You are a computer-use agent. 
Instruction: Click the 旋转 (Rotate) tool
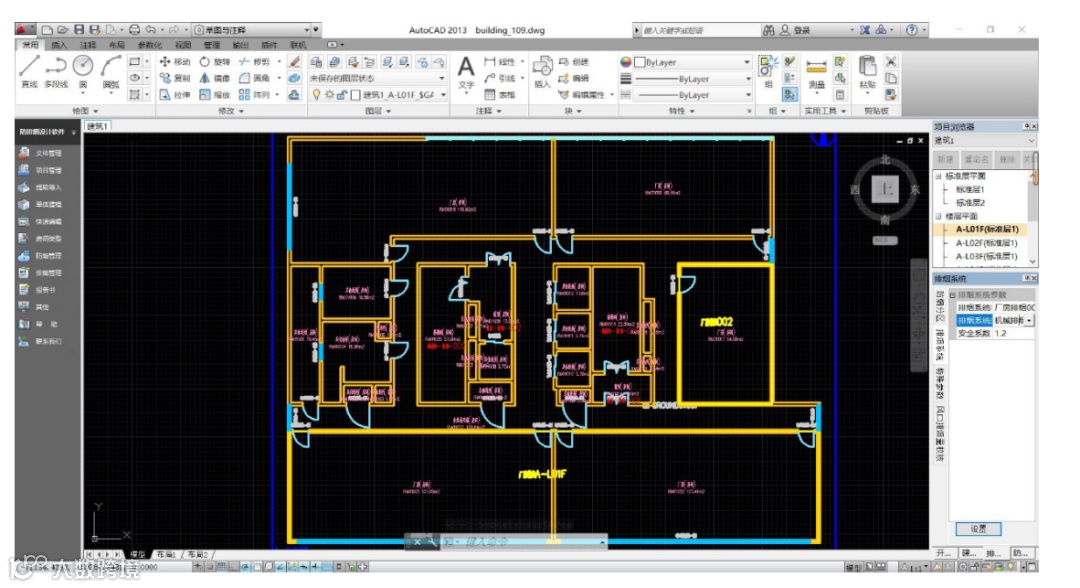pyautogui.click(x=214, y=62)
